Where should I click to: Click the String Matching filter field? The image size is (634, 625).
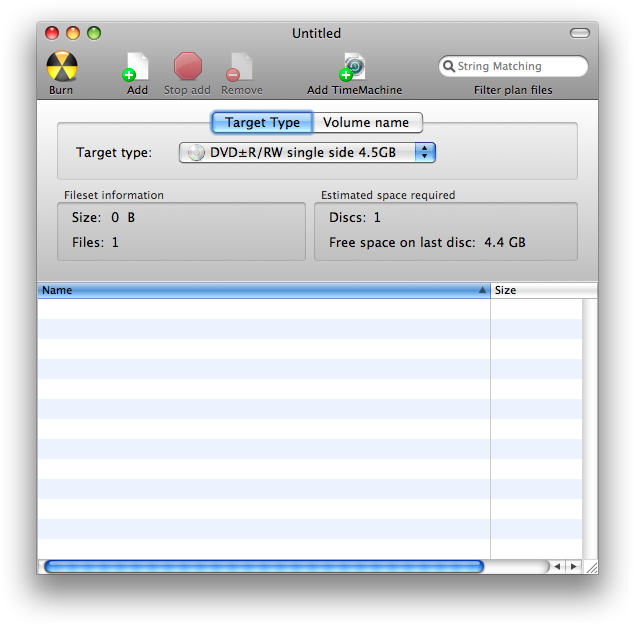(513, 66)
